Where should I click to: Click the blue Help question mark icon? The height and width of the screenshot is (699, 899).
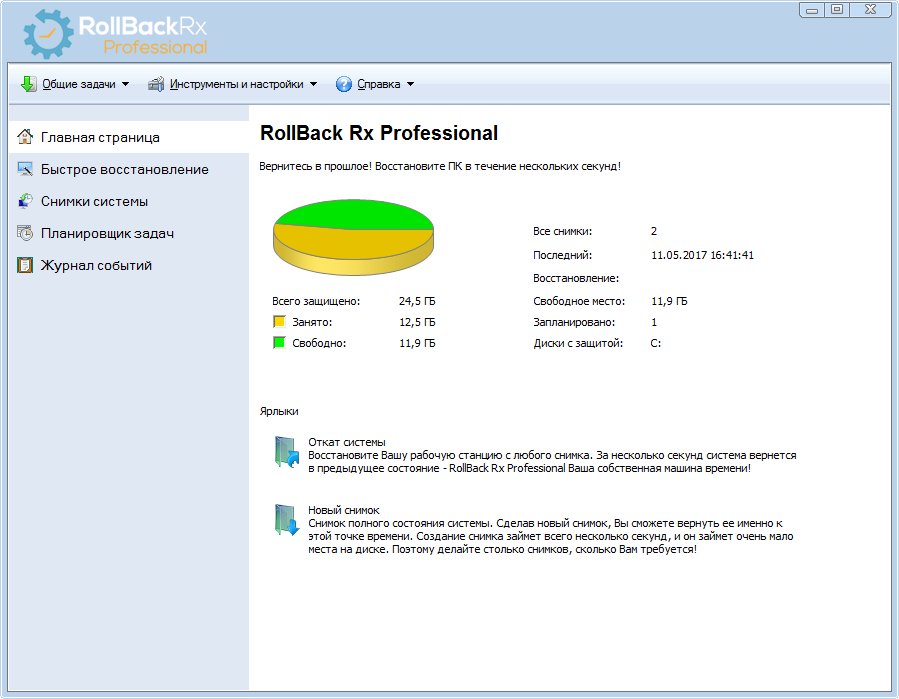click(x=344, y=84)
